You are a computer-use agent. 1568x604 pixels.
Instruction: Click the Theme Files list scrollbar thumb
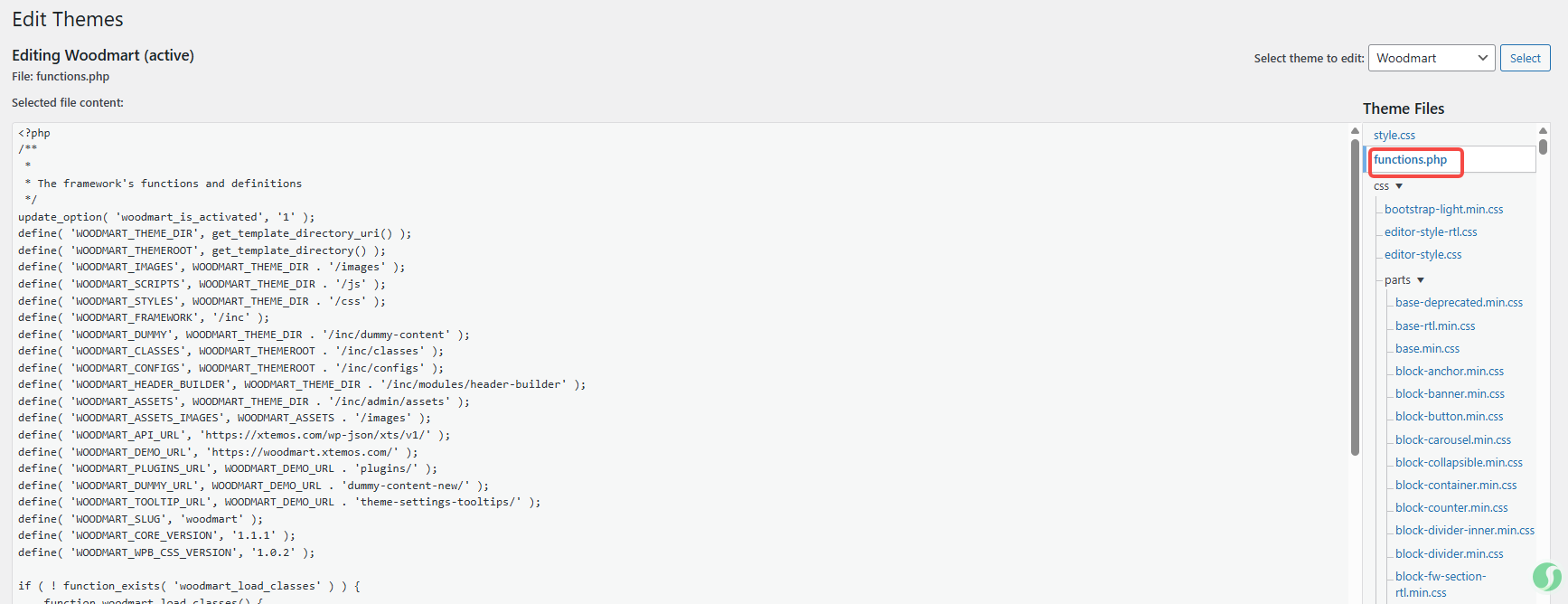click(1543, 146)
